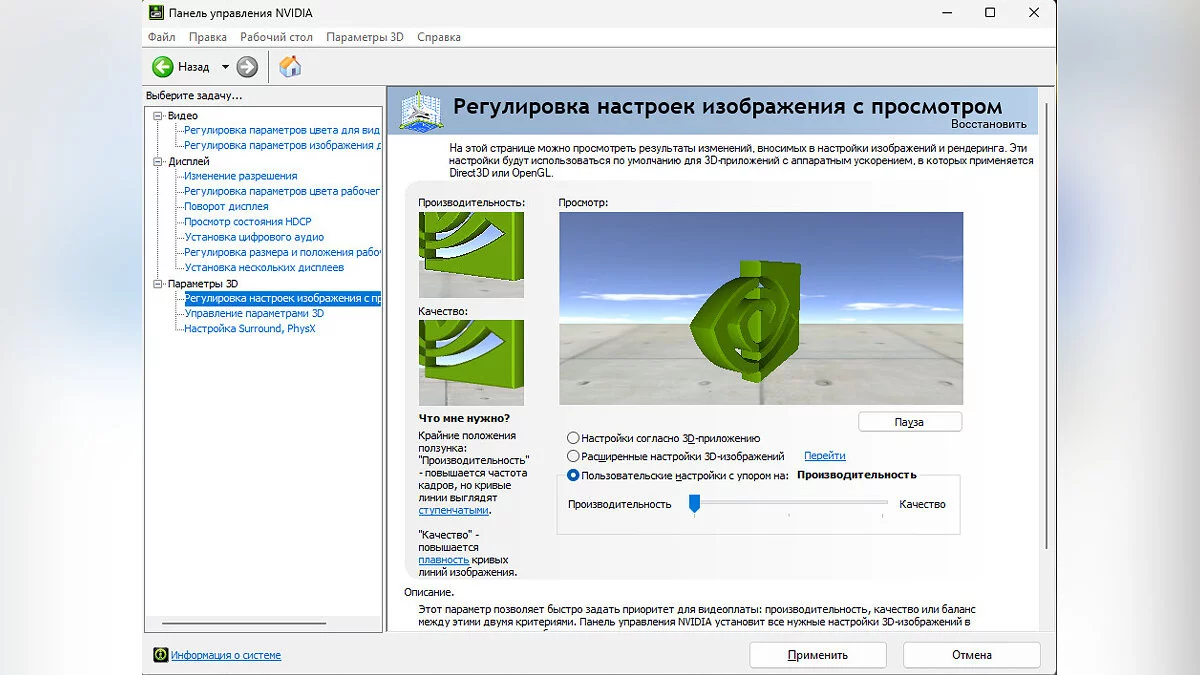The height and width of the screenshot is (675, 1200).
Task: Click the NVIDIA logo icon in title bar
Action: click(158, 13)
